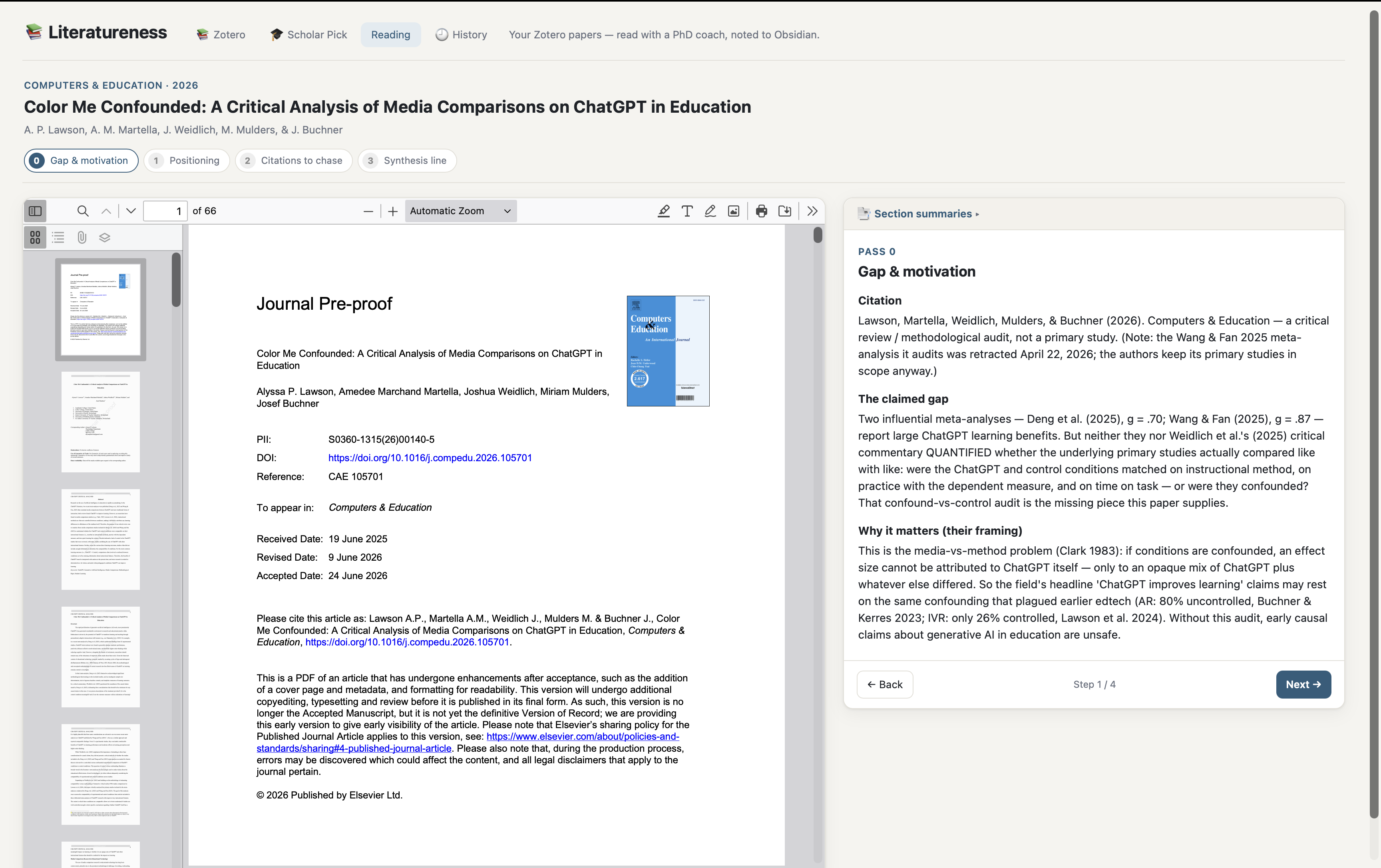1381x868 pixels.
Task: Select the Citations to chase pass
Action: 294,161
